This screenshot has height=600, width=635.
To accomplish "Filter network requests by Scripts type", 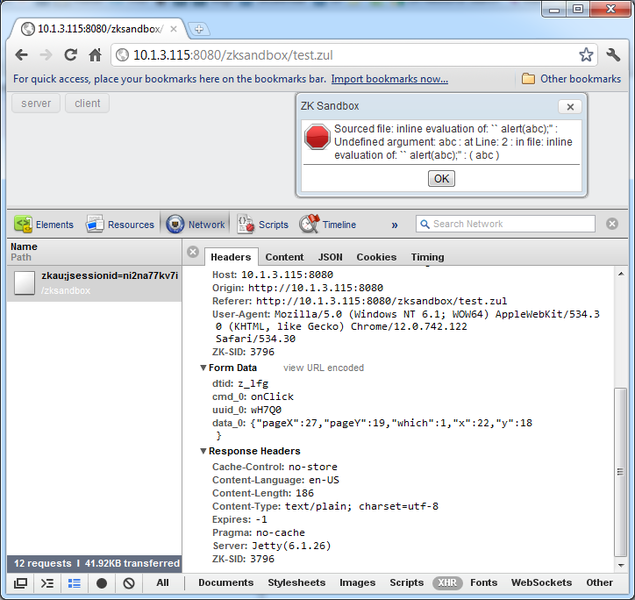I will tap(406, 583).
